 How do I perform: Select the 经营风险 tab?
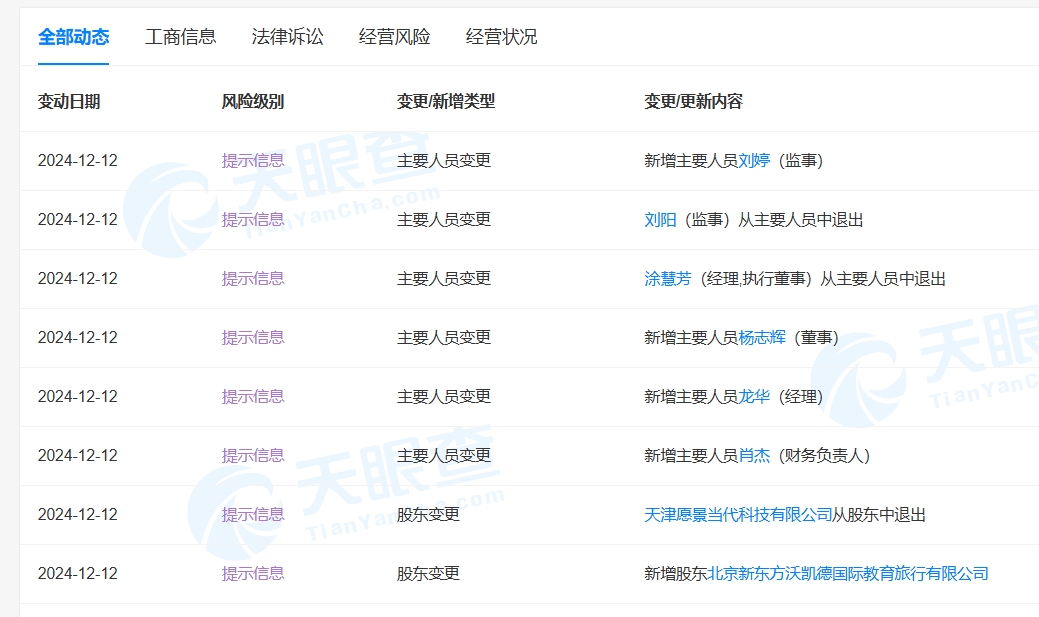pos(394,37)
